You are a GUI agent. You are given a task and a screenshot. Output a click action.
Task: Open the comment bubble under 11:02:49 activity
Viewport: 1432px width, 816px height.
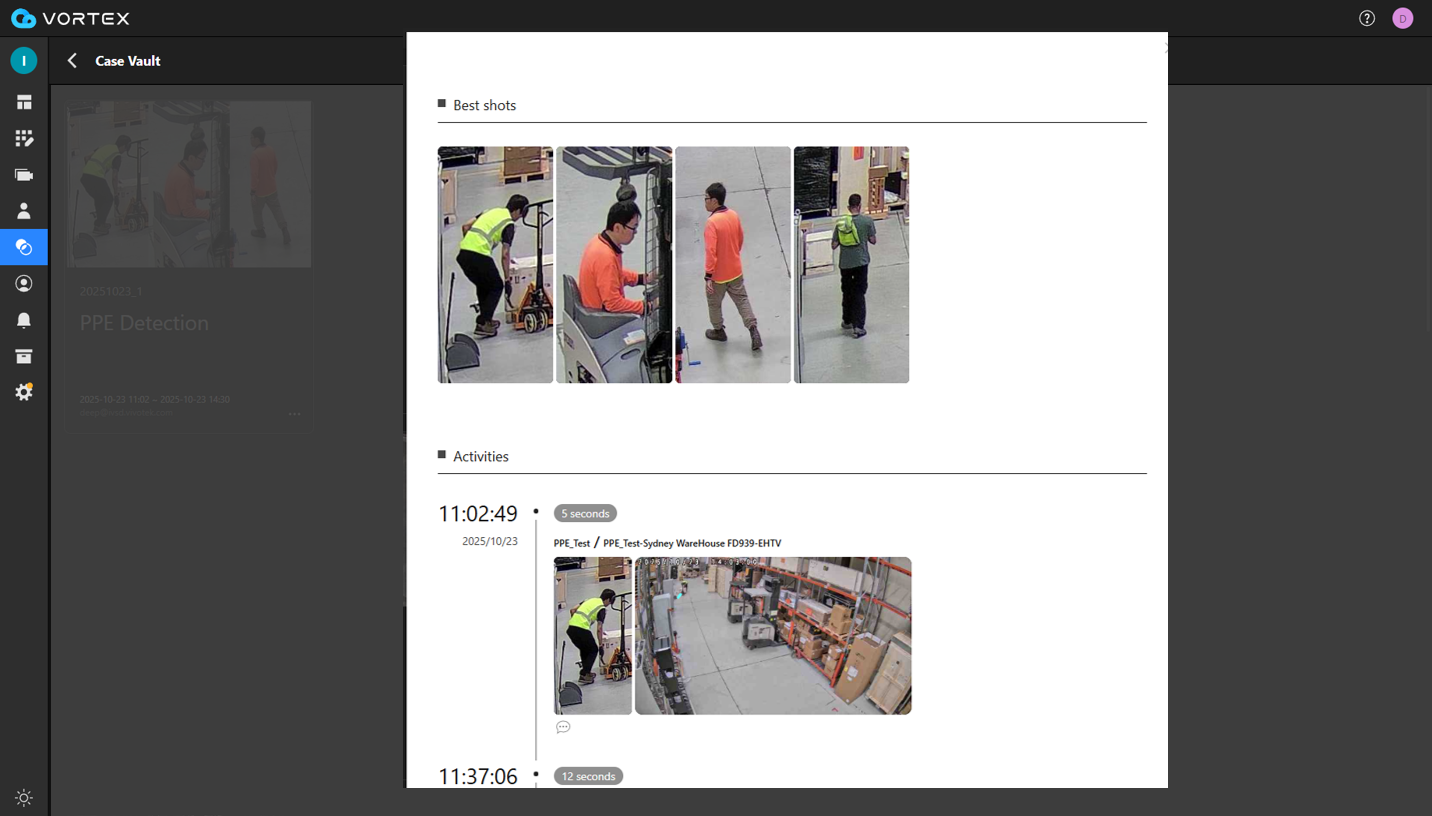pos(563,727)
